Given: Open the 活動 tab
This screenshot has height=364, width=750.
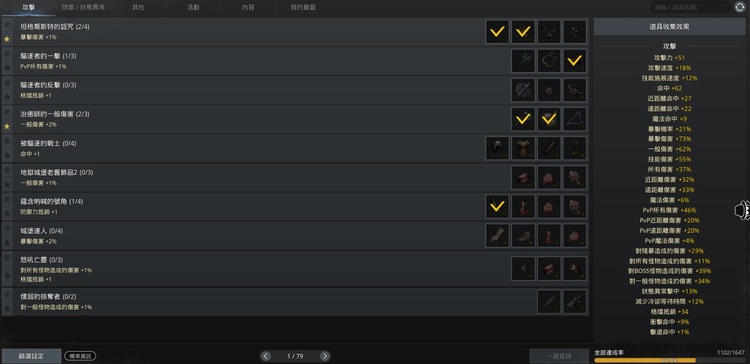Looking at the screenshot, I should click(x=193, y=8).
